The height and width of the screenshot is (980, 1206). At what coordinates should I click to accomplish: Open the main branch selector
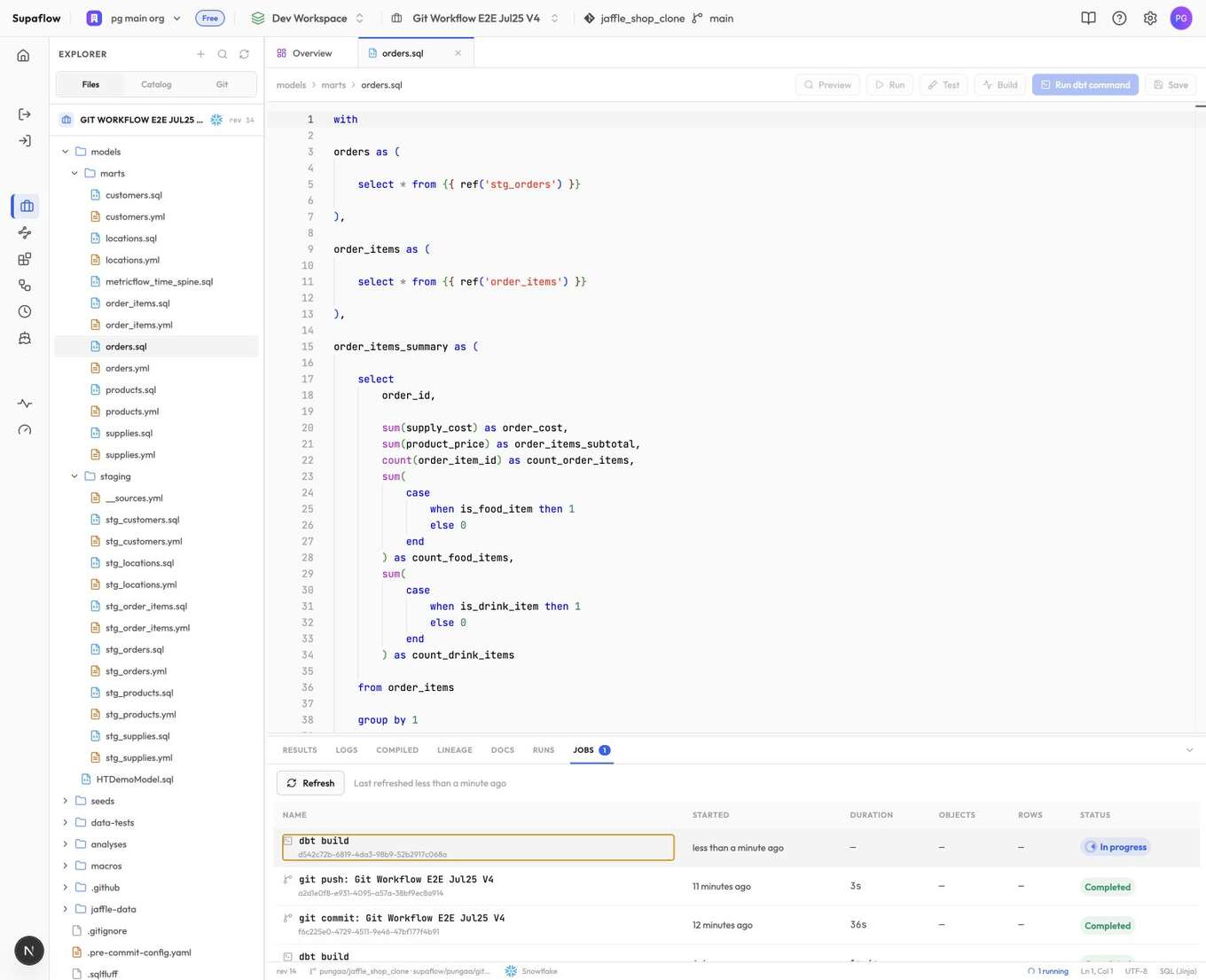[713, 18]
